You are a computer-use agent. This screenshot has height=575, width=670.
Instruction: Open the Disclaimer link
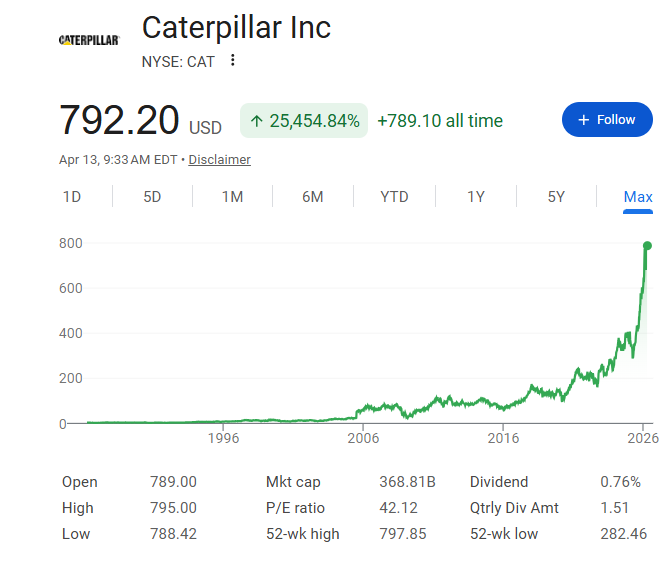[x=220, y=160]
